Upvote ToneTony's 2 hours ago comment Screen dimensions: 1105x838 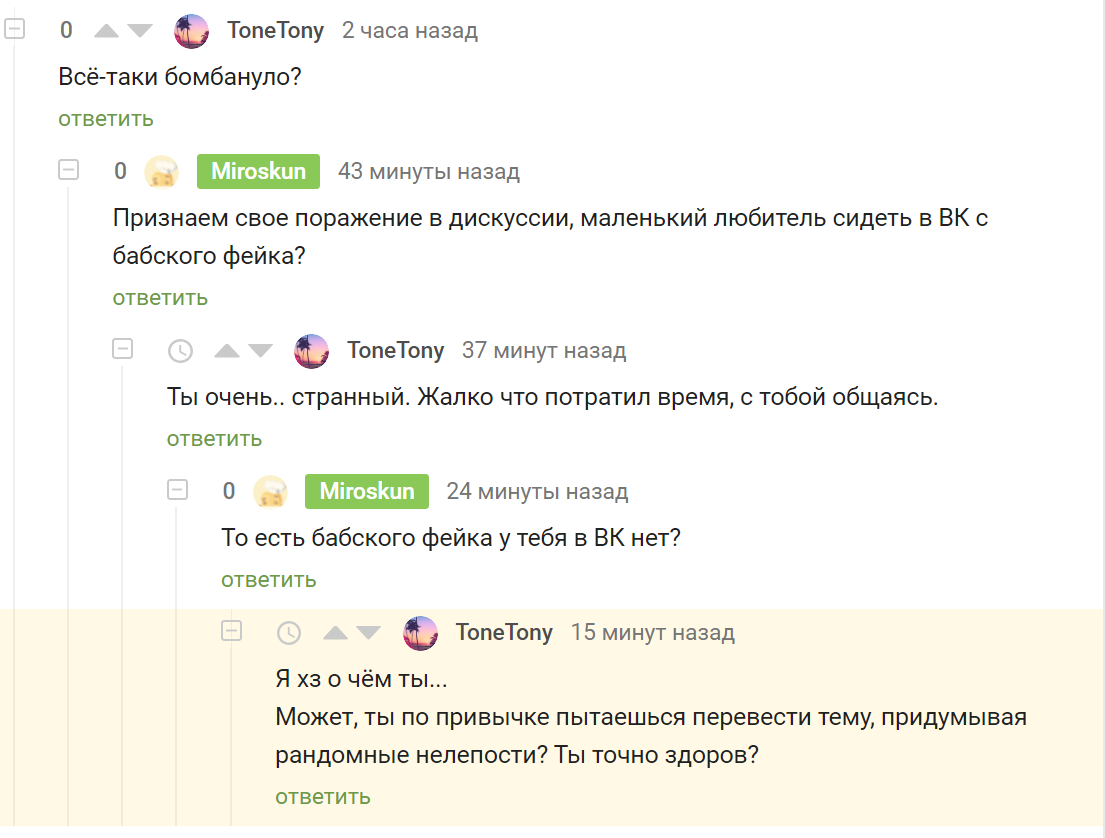point(106,31)
